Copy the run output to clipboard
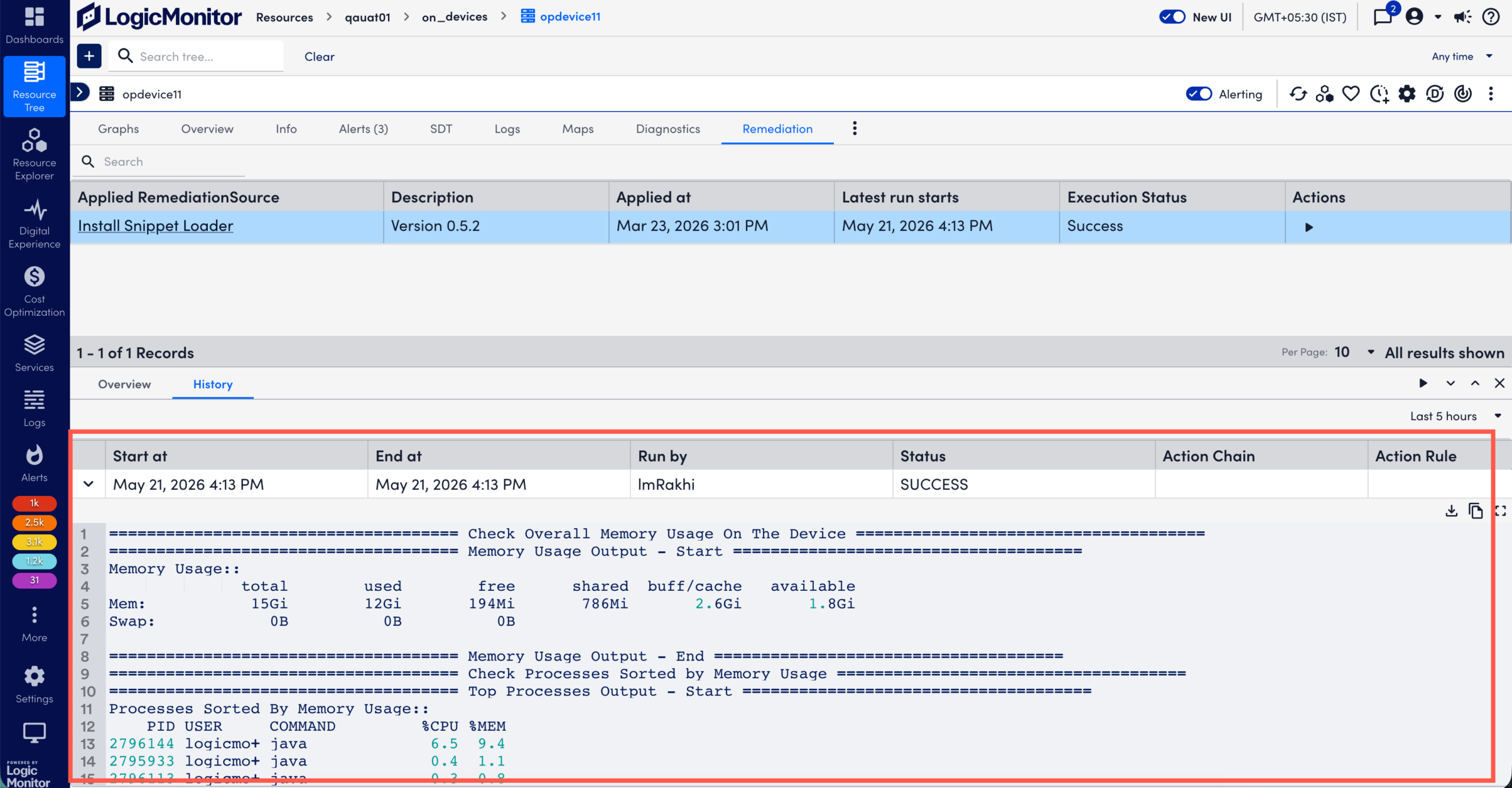1512x788 pixels. pyautogui.click(x=1475, y=511)
